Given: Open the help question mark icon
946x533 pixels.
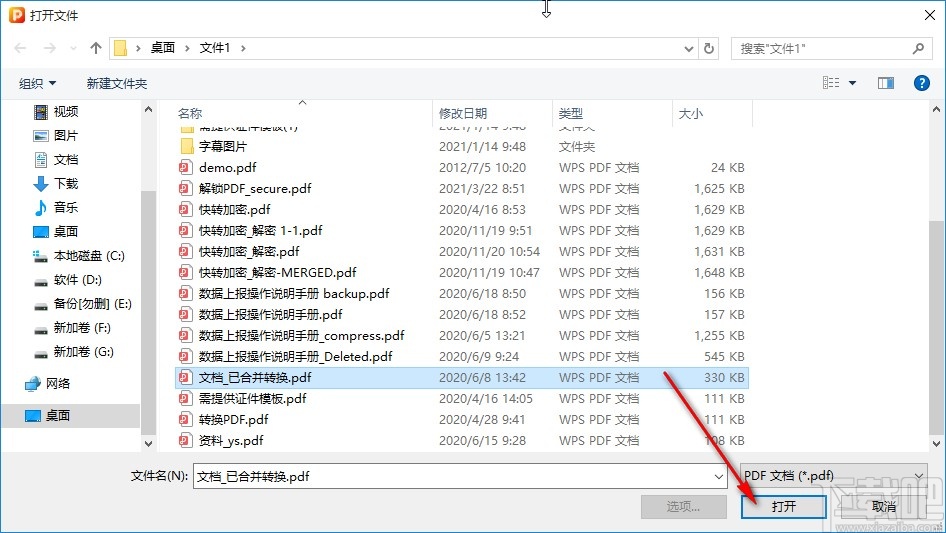Looking at the screenshot, I should (922, 83).
